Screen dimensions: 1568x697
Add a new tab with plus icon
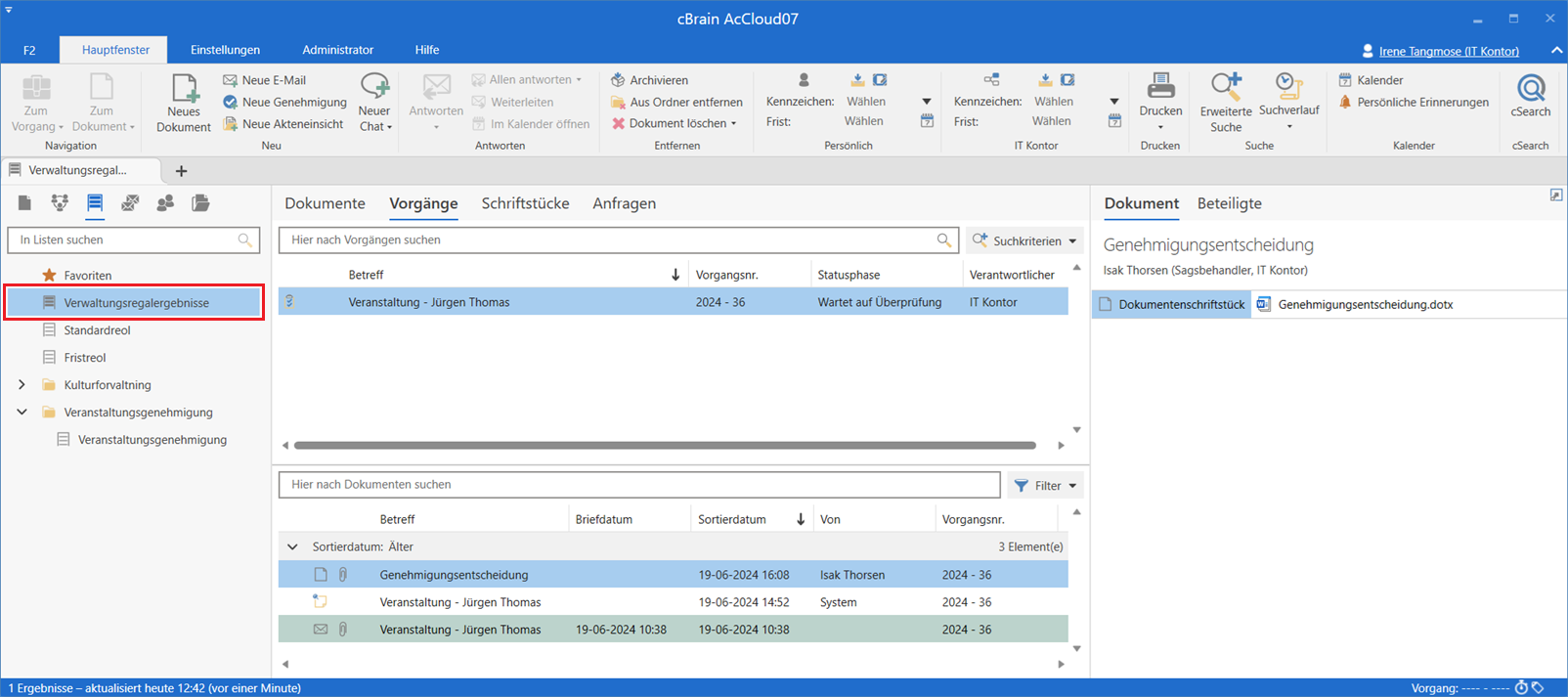pyautogui.click(x=181, y=171)
